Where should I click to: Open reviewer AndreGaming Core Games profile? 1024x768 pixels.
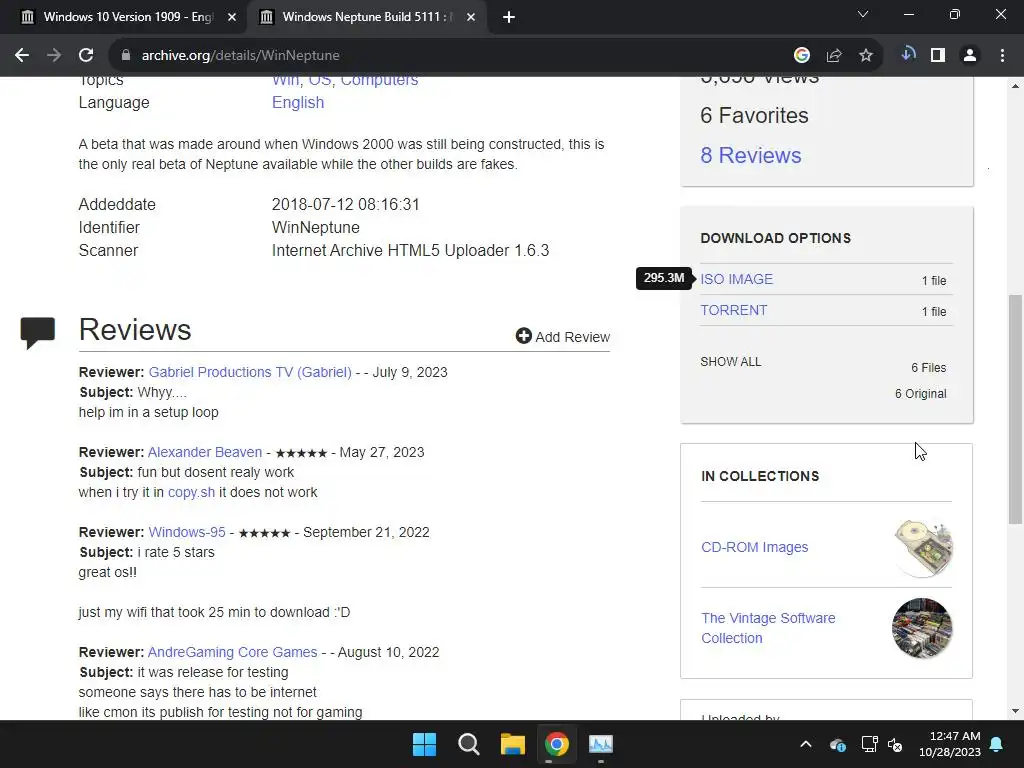tap(232, 652)
